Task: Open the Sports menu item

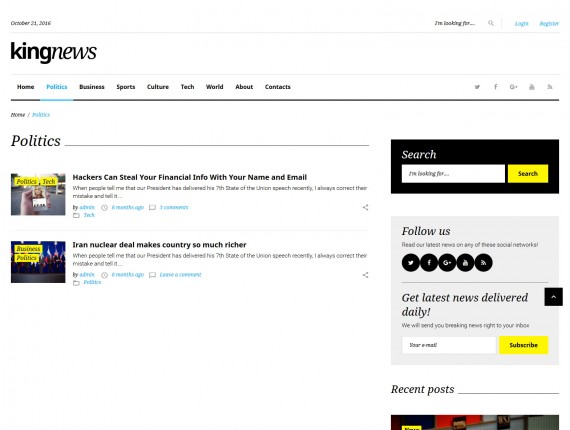Action: [x=126, y=87]
